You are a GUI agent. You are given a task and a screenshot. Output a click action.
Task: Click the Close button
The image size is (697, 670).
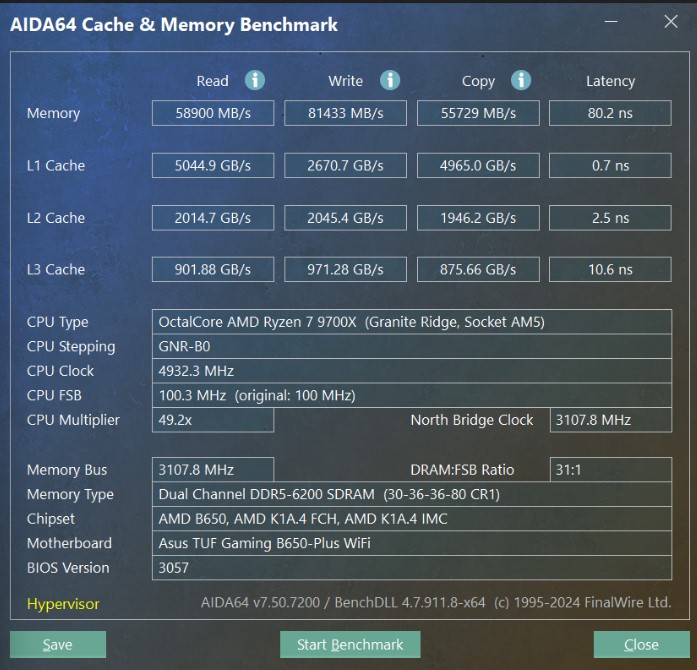[641, 644]
